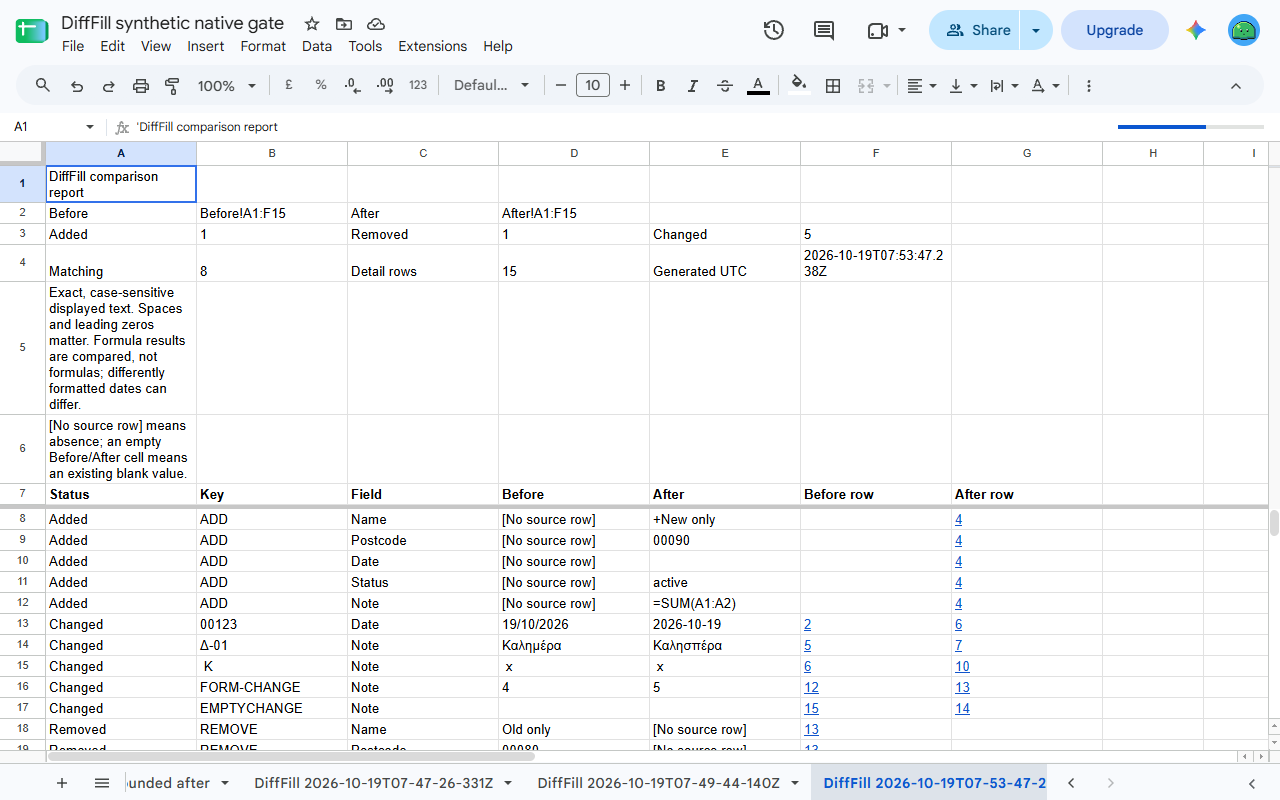Click the print icon

pos(140,86)
